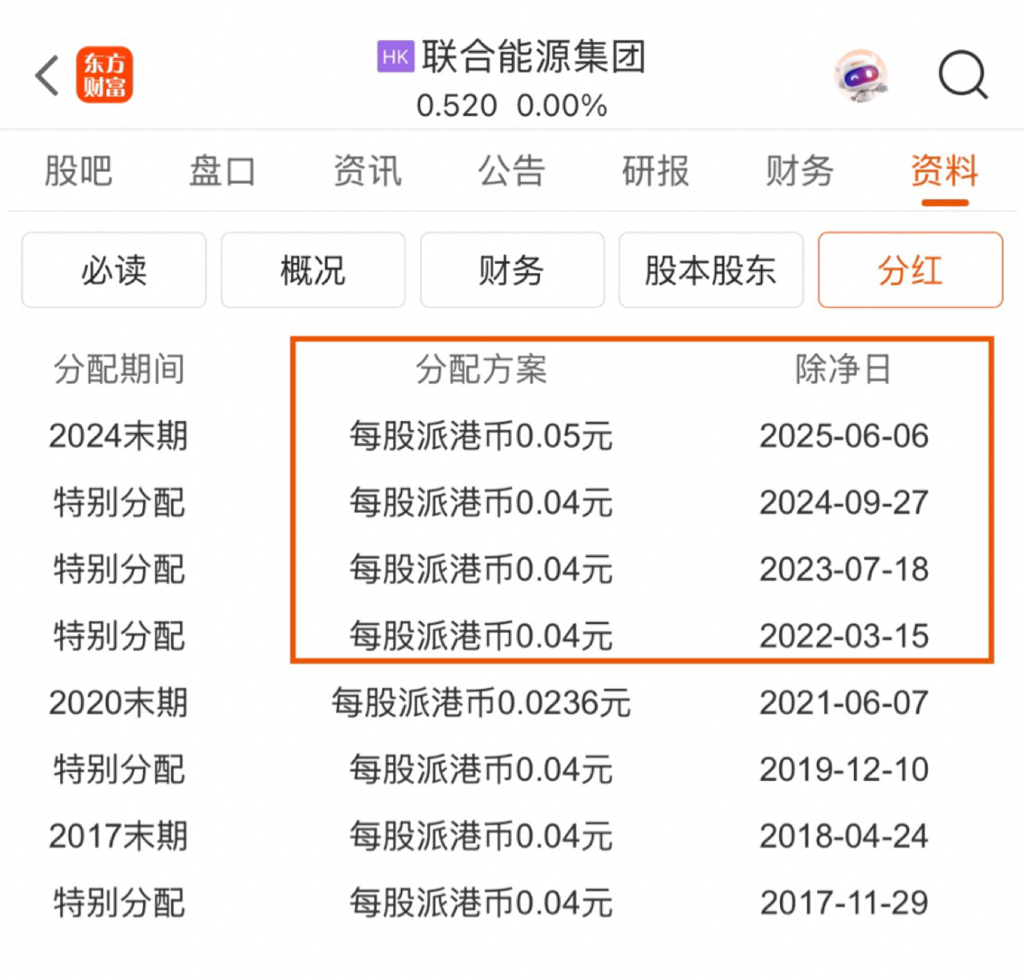1024x979 pixels.
Task: Tap the stock title 联合能源集团
Action: 534,57
